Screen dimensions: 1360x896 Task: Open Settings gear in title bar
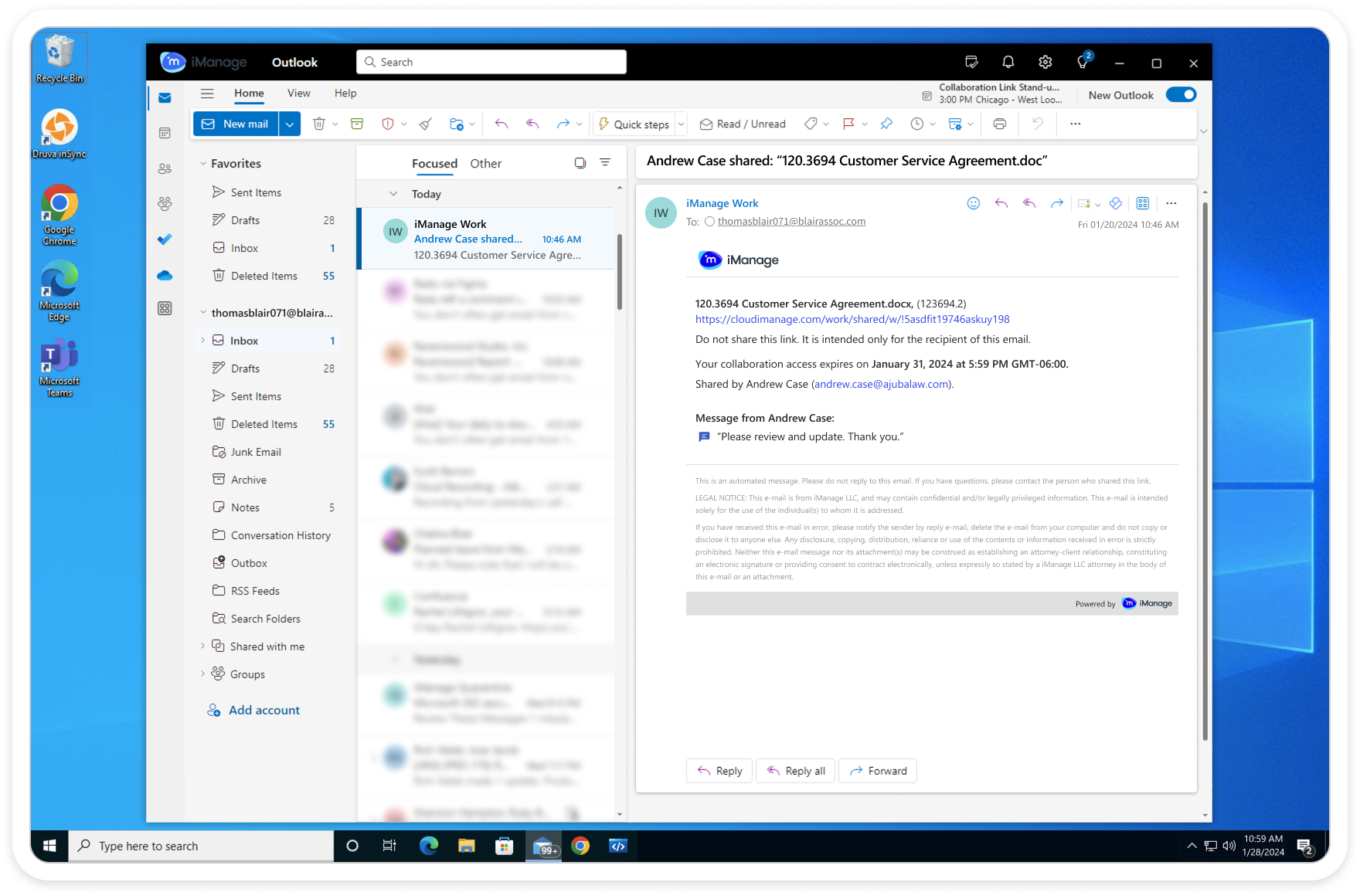pyautogui.click(x=1045, y=62)
